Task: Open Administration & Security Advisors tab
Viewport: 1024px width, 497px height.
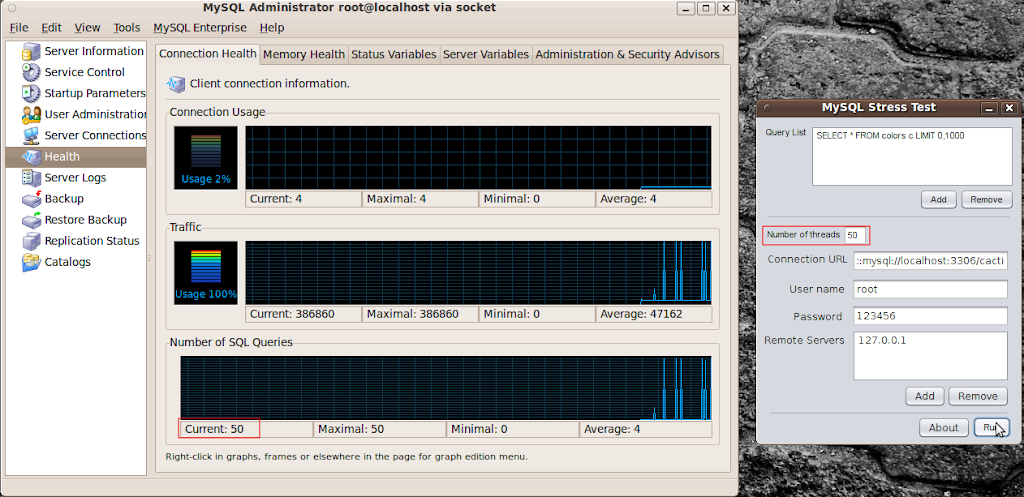Action: click(628, 55)
